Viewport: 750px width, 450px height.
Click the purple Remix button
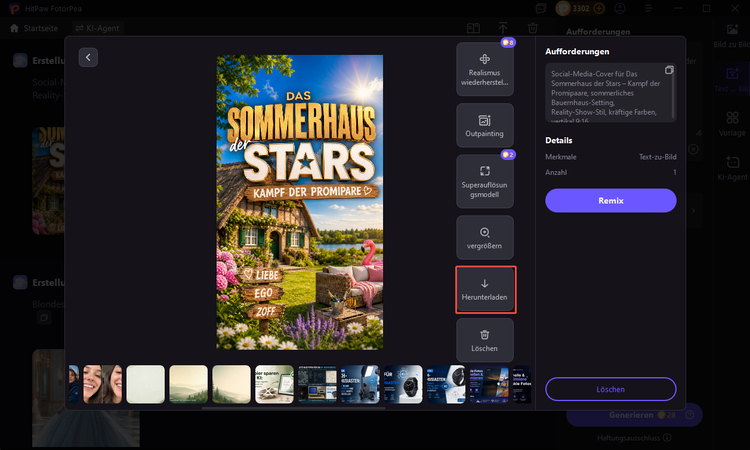(x=611, y=200)
